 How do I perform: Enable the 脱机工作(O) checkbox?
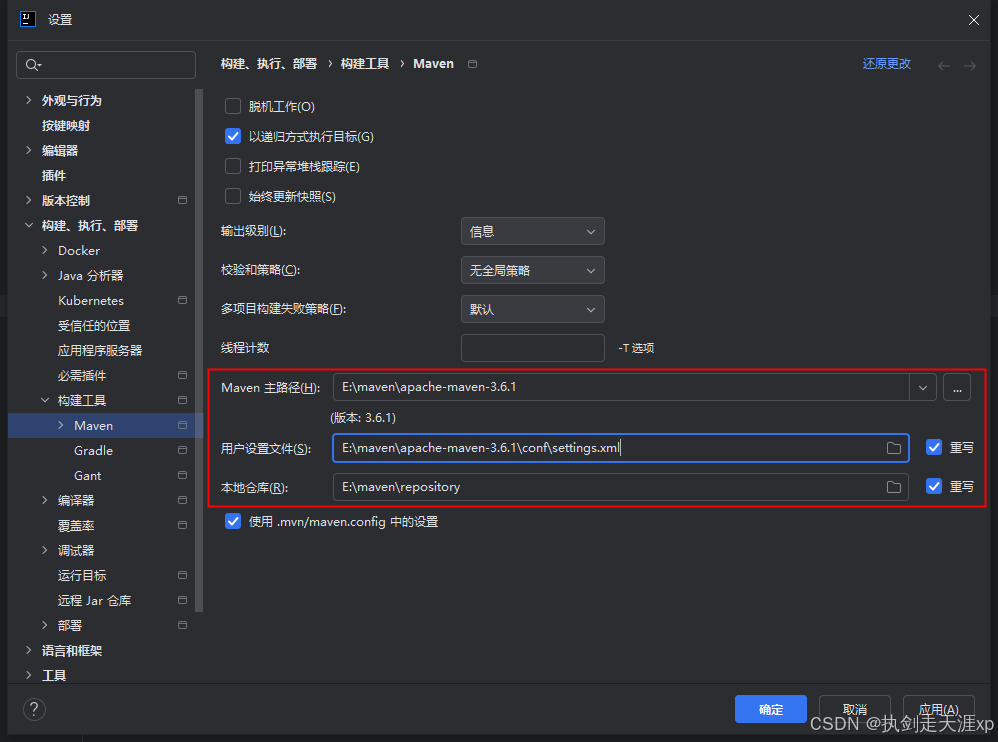(233, 106)
